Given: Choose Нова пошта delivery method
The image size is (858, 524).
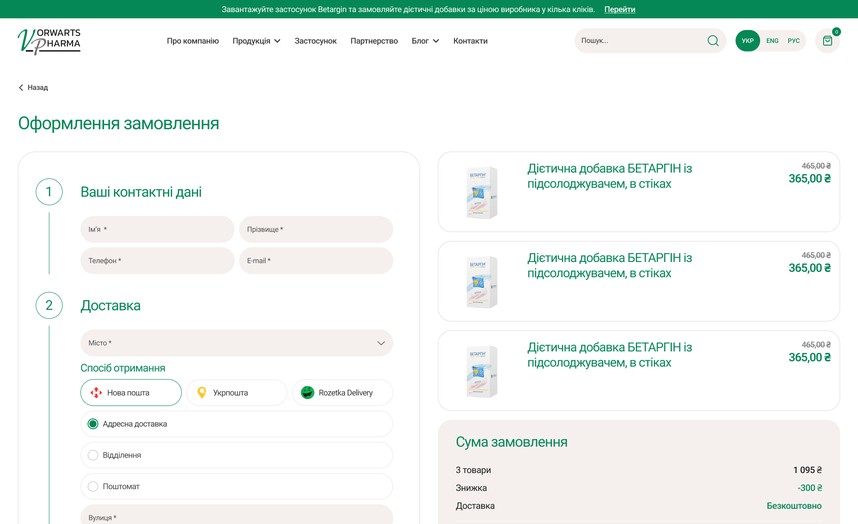Looking at the screenshot, I should 131,393.
